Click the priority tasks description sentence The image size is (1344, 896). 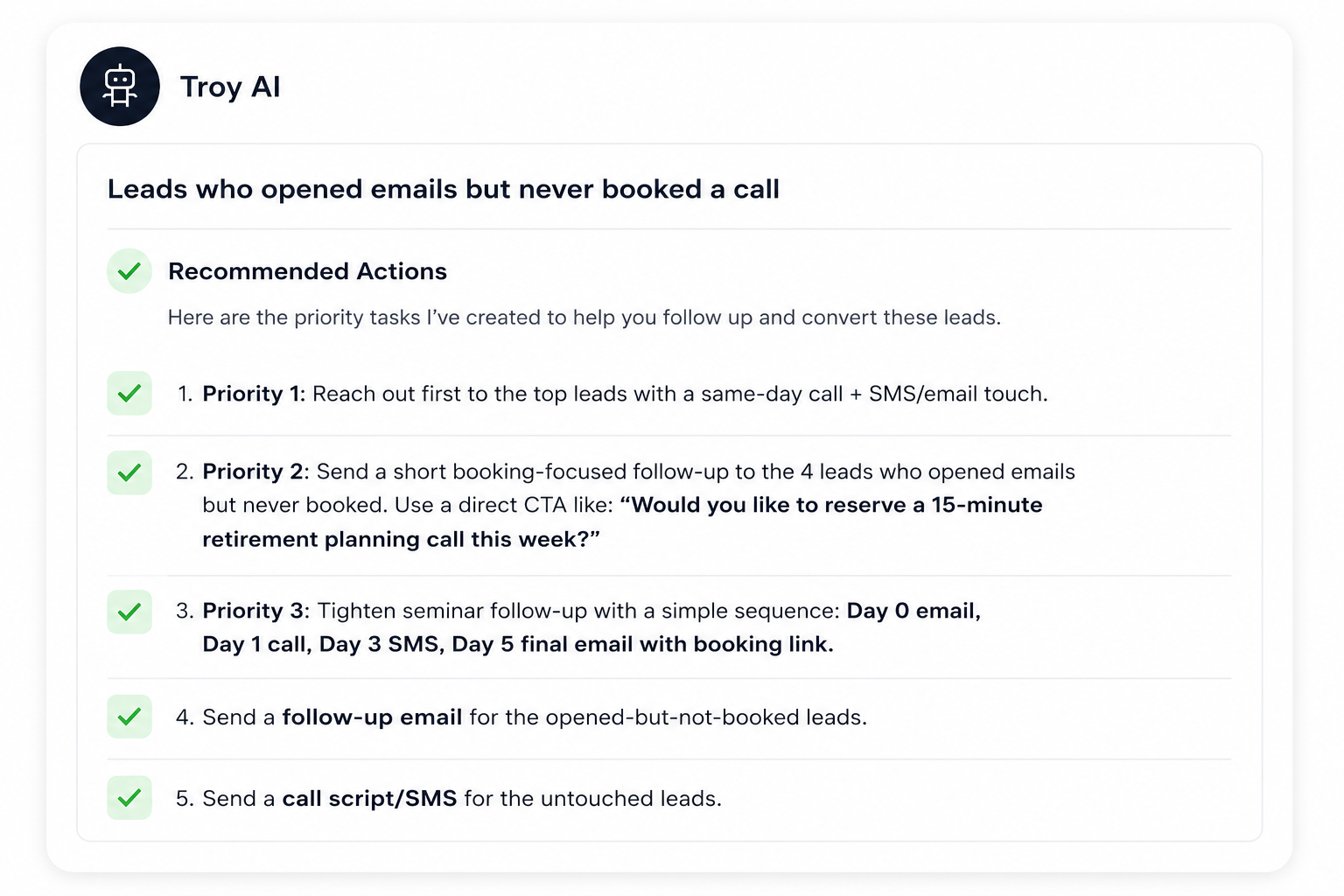pos(584,318)
